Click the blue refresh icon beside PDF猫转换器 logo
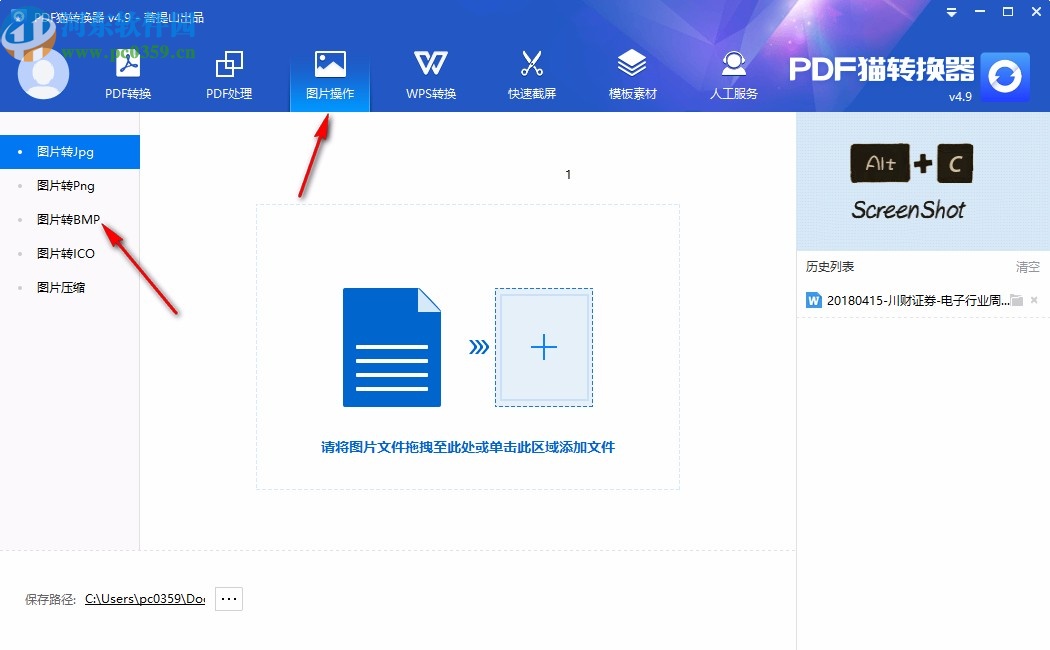The width and height of the screenshot is (1050, 650). coord(1004,77)
